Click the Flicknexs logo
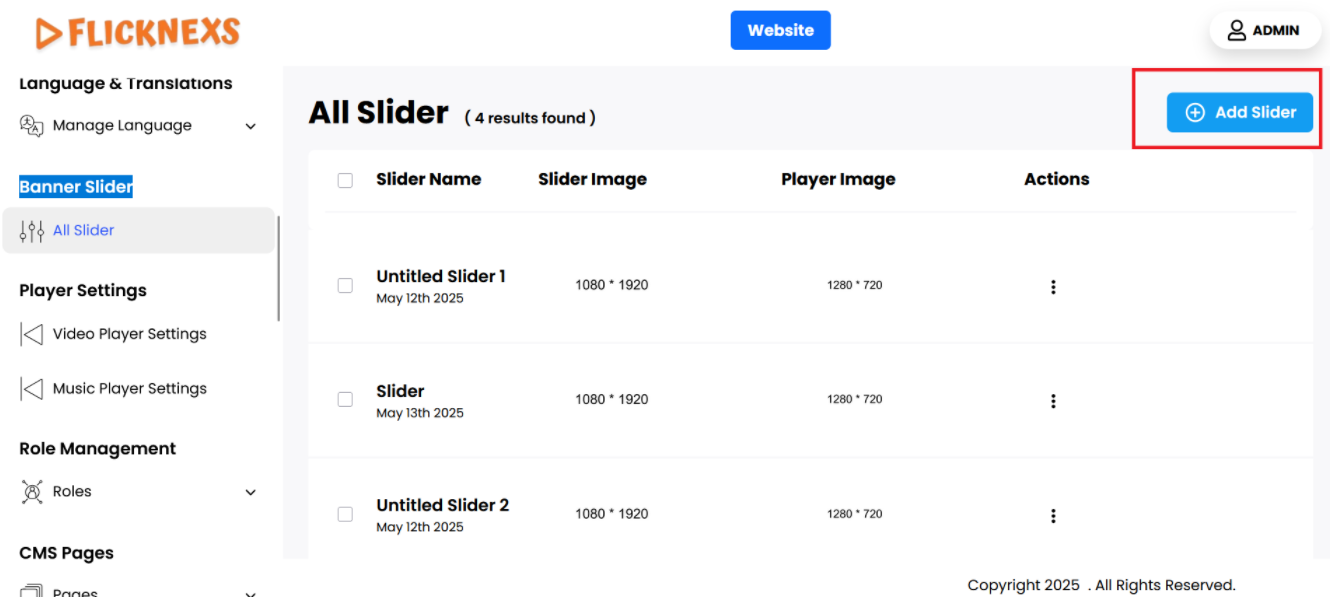The width and height of the screenshot is (1330, 597). (138, 33)
